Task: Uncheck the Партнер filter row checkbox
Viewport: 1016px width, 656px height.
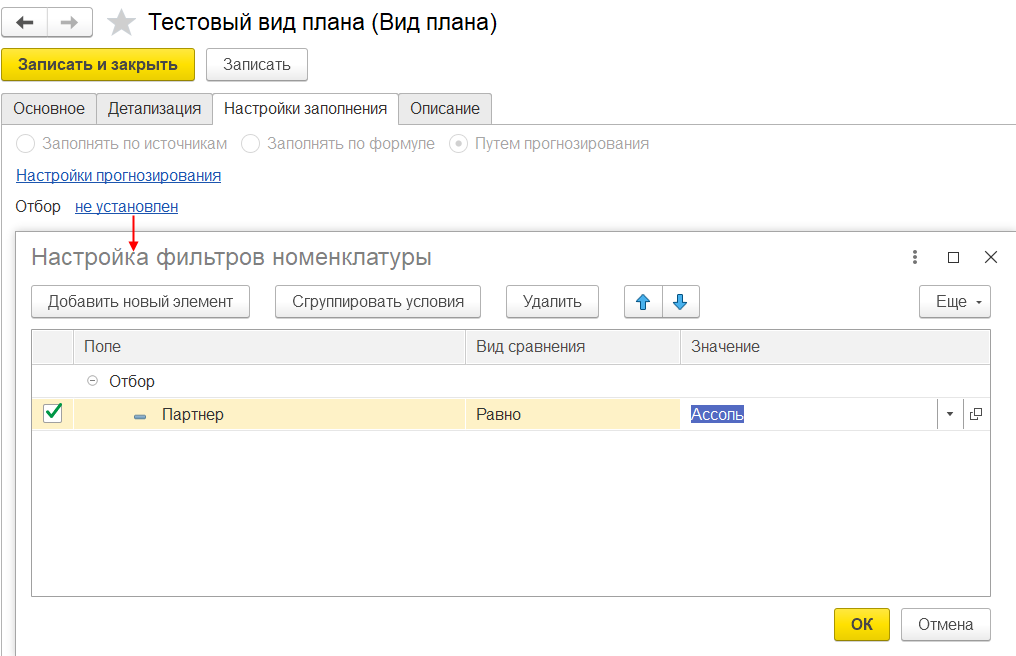Action: tap(53, 413)
